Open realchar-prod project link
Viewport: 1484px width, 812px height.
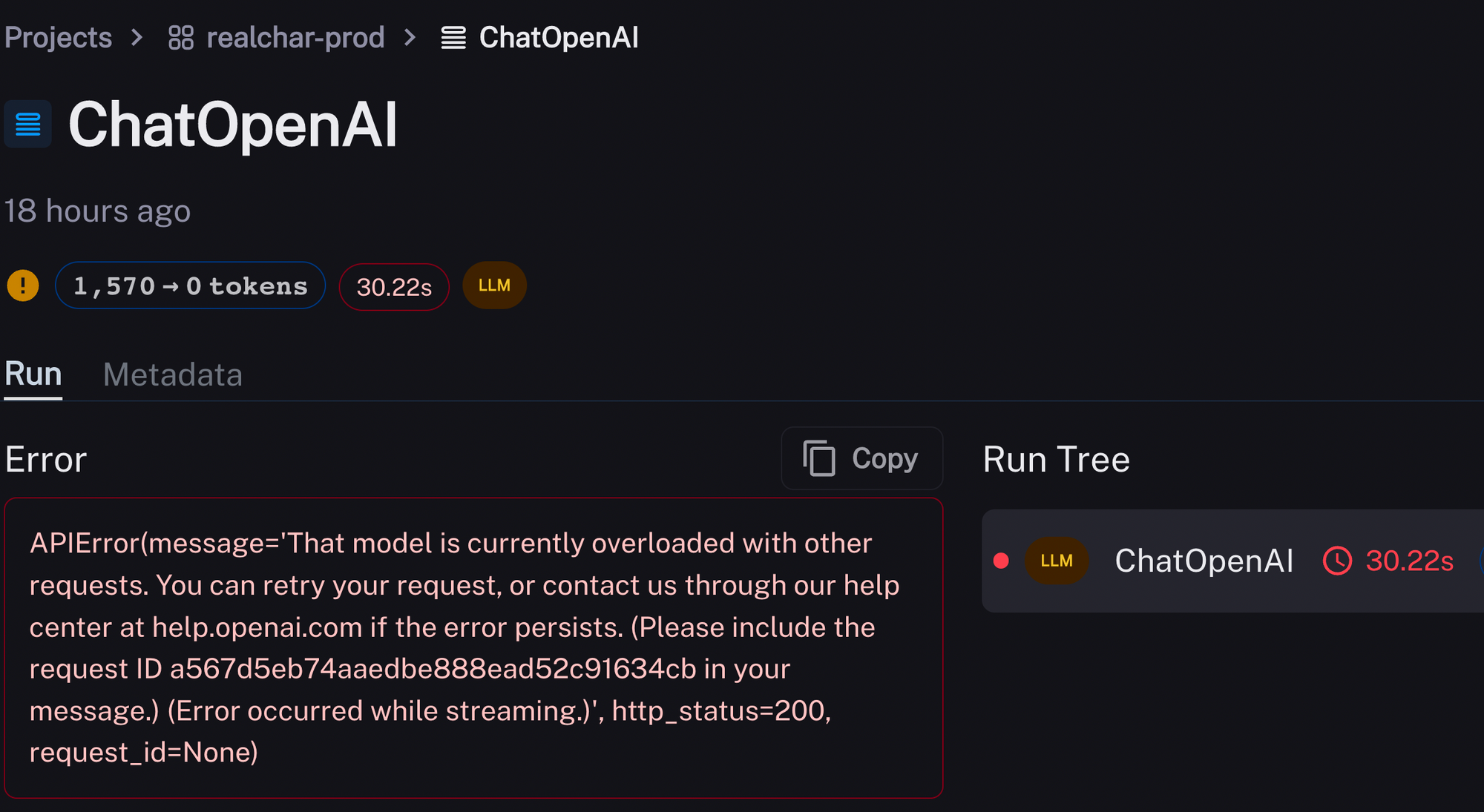coord(295,38)
